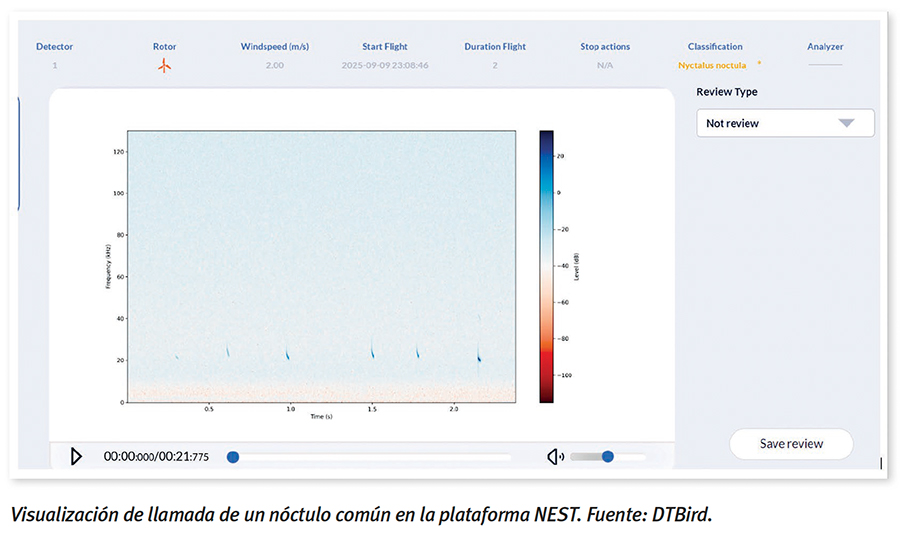This screenshot has width=900, height=533.
Task: Open the Review Type dropdown
Action: point(785,123)
